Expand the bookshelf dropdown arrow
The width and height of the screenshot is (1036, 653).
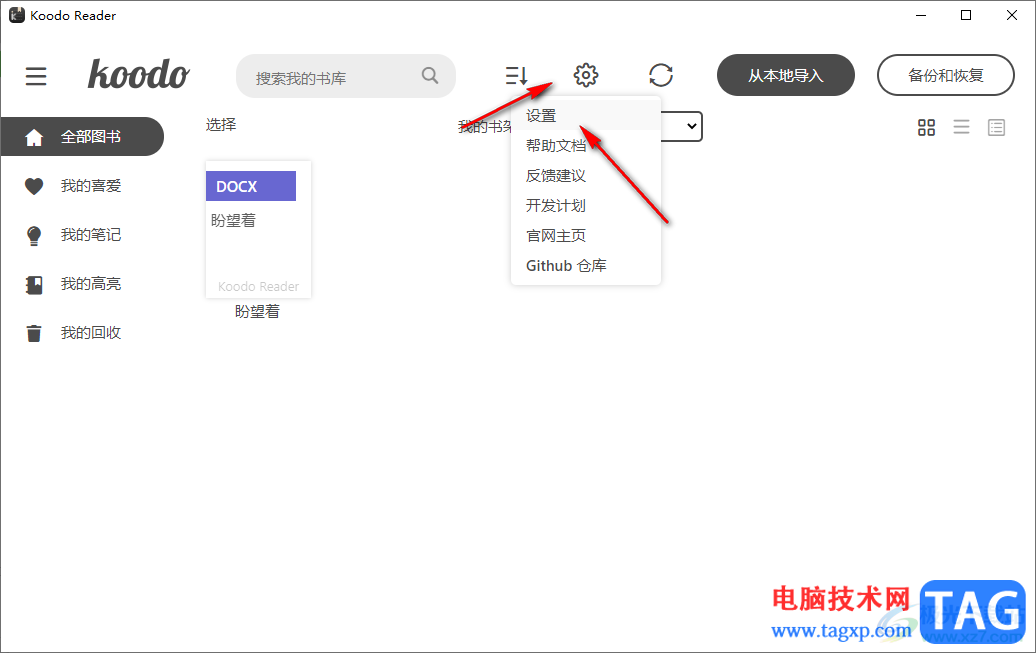[x=692, y=126]
